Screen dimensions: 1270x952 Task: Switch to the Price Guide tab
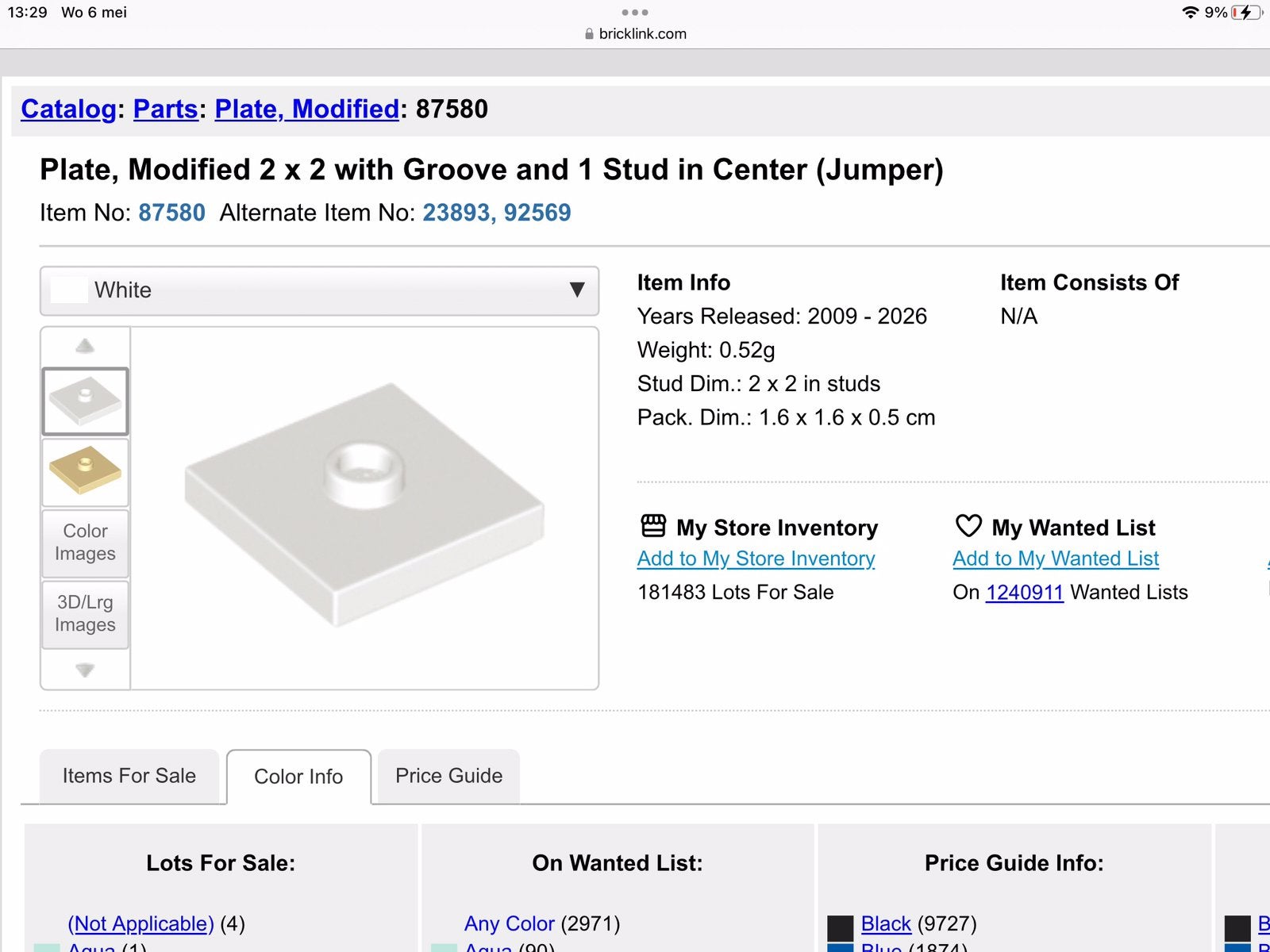448,776
